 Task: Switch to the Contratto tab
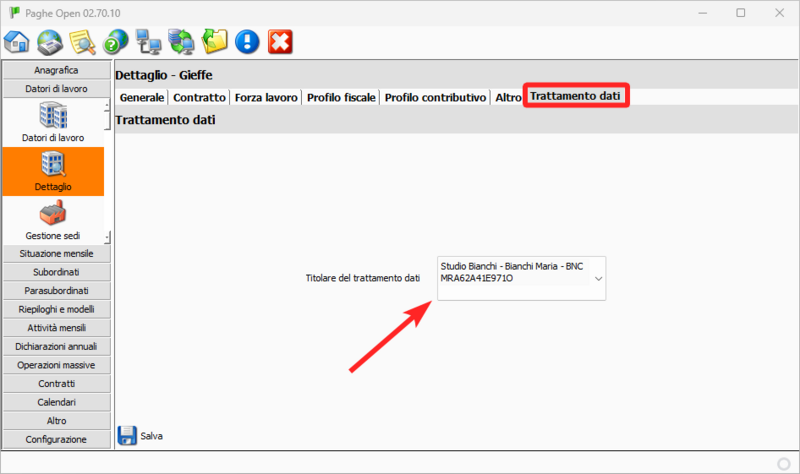click(x=199, y=98)
